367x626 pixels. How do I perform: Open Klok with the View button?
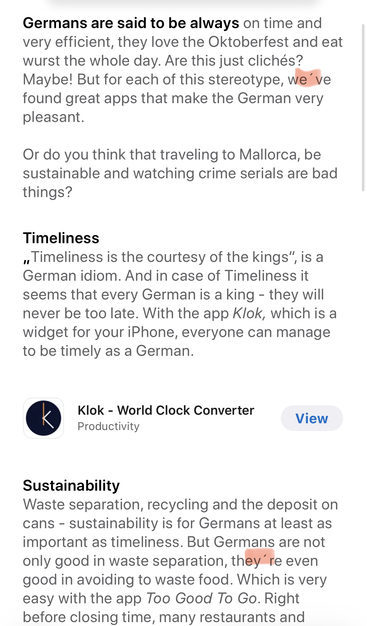click(311, 418)
